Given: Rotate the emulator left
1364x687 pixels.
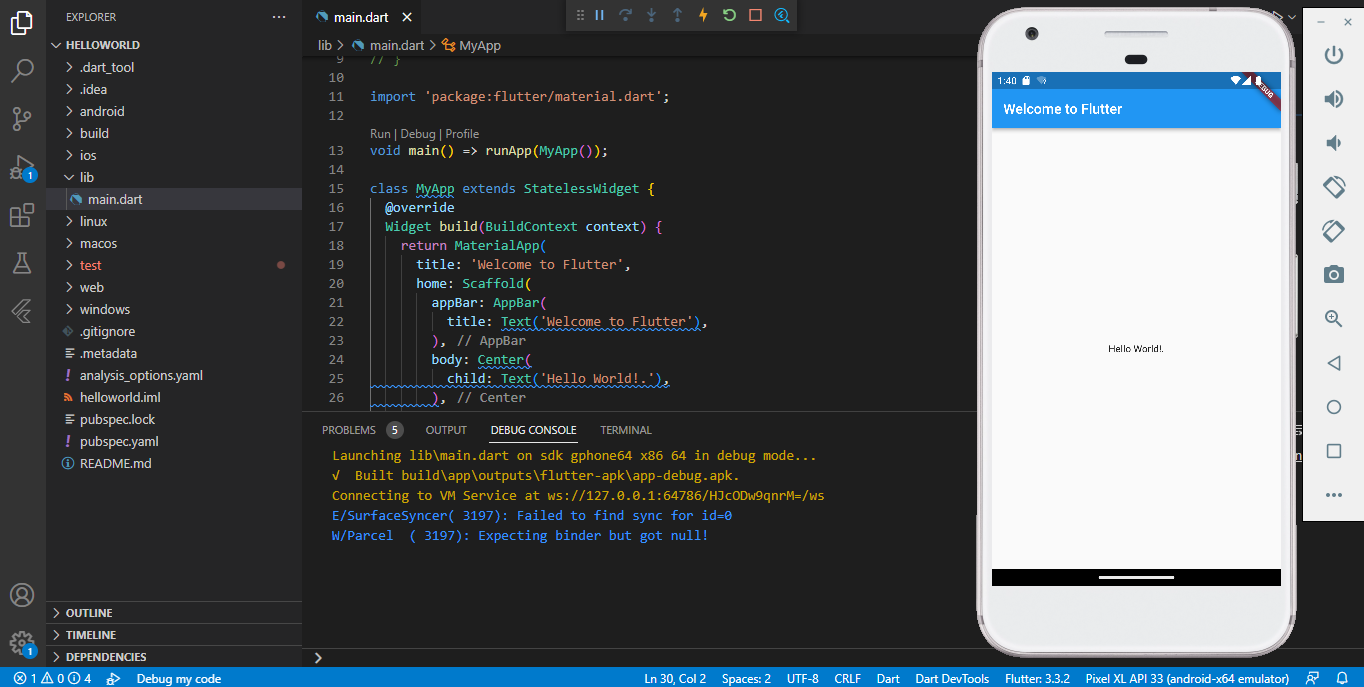Looking at the screenshot, I should 1333,187.
